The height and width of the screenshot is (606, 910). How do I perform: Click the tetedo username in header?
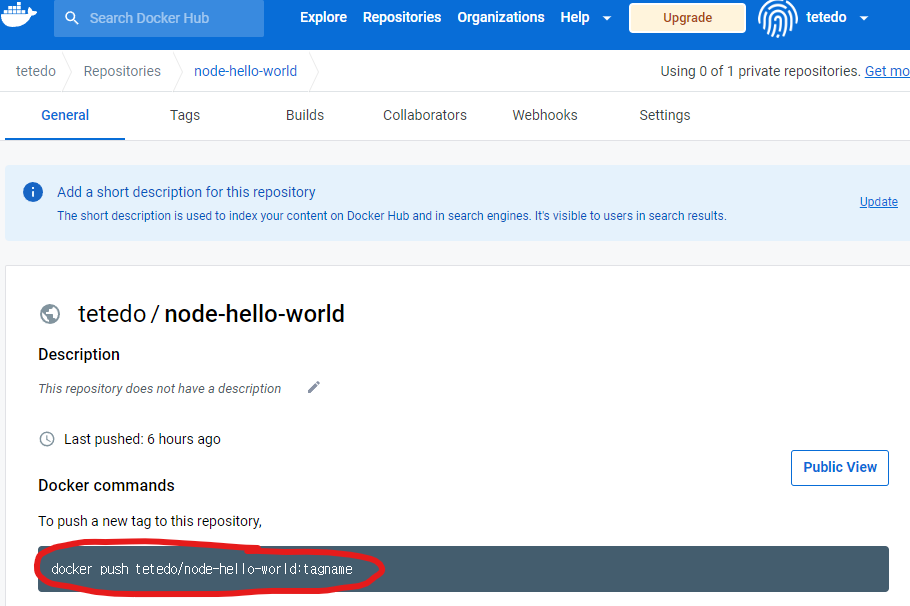[x=826, y=17]
